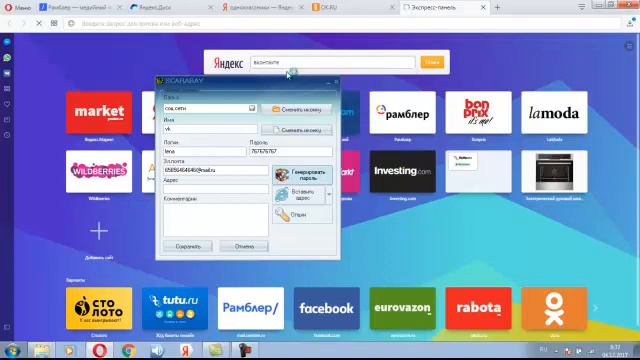Click the email field in Scarabay
640x360 pixels.
[x=216, y=170]
